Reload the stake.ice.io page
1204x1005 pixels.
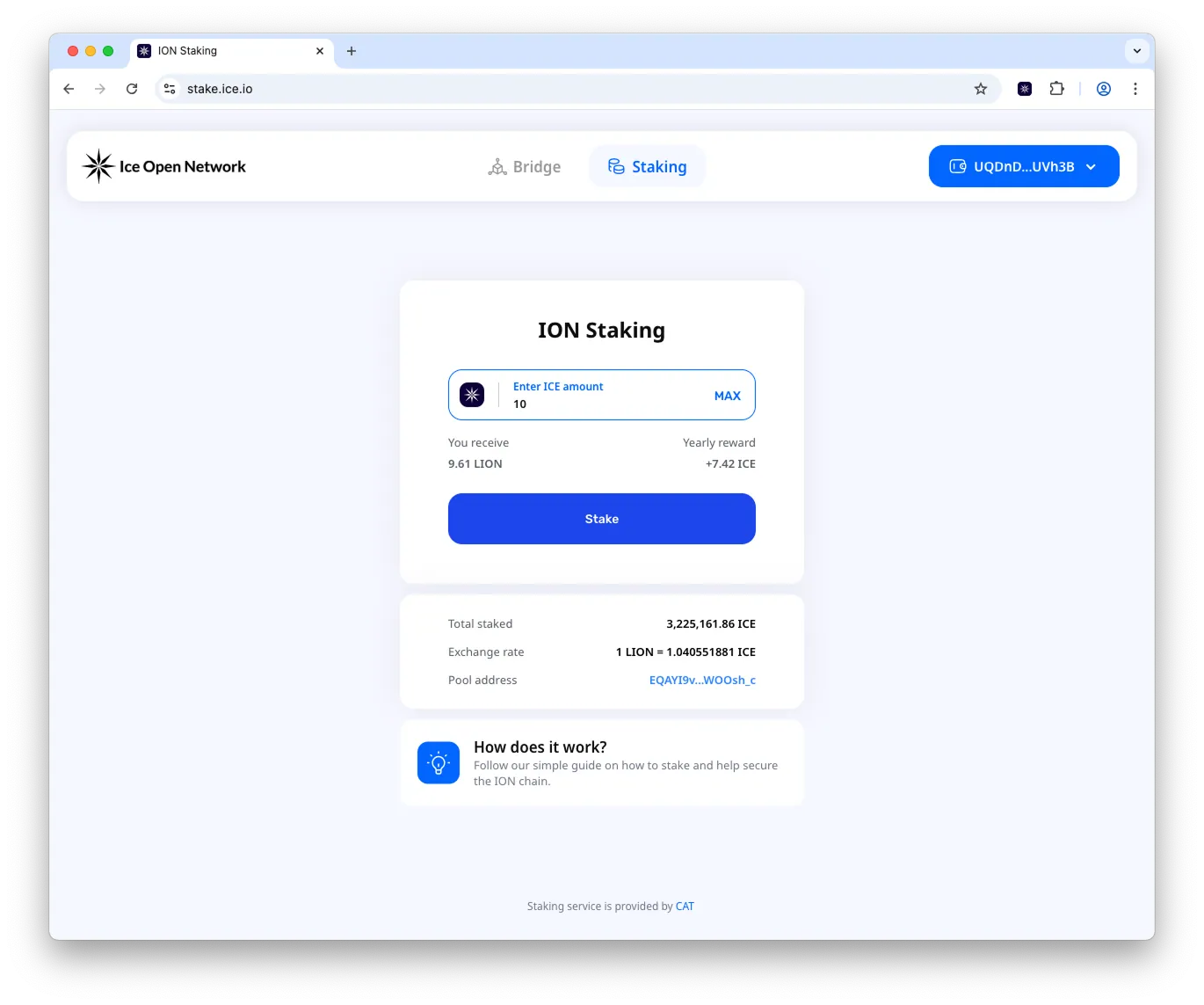(x=132, y=89)
